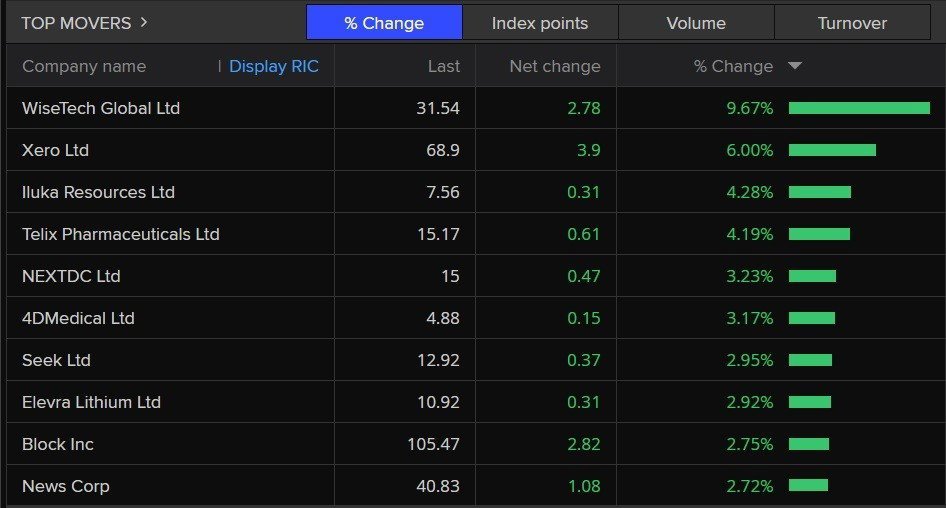Click WiseTech 9.67% change value
Viewport: 946px width, 508px height.
(x=749, y=108)
